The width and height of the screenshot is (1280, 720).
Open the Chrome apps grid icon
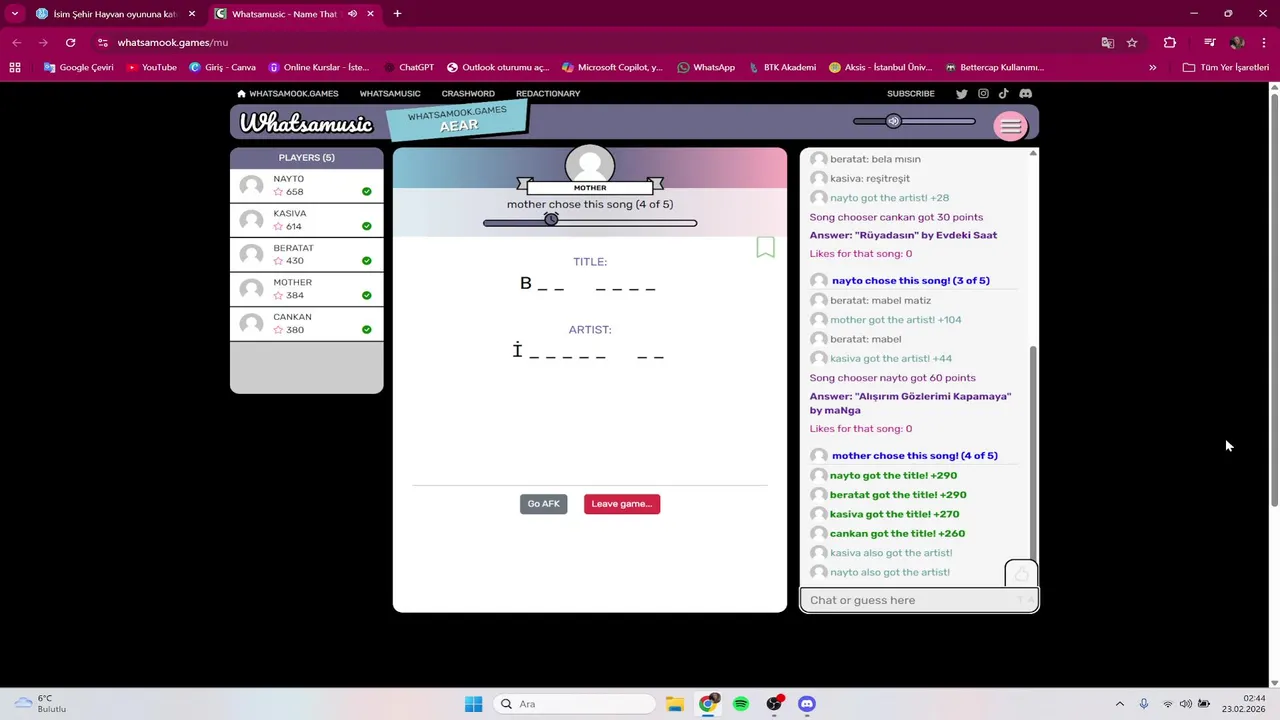click(x=14, y=68)
